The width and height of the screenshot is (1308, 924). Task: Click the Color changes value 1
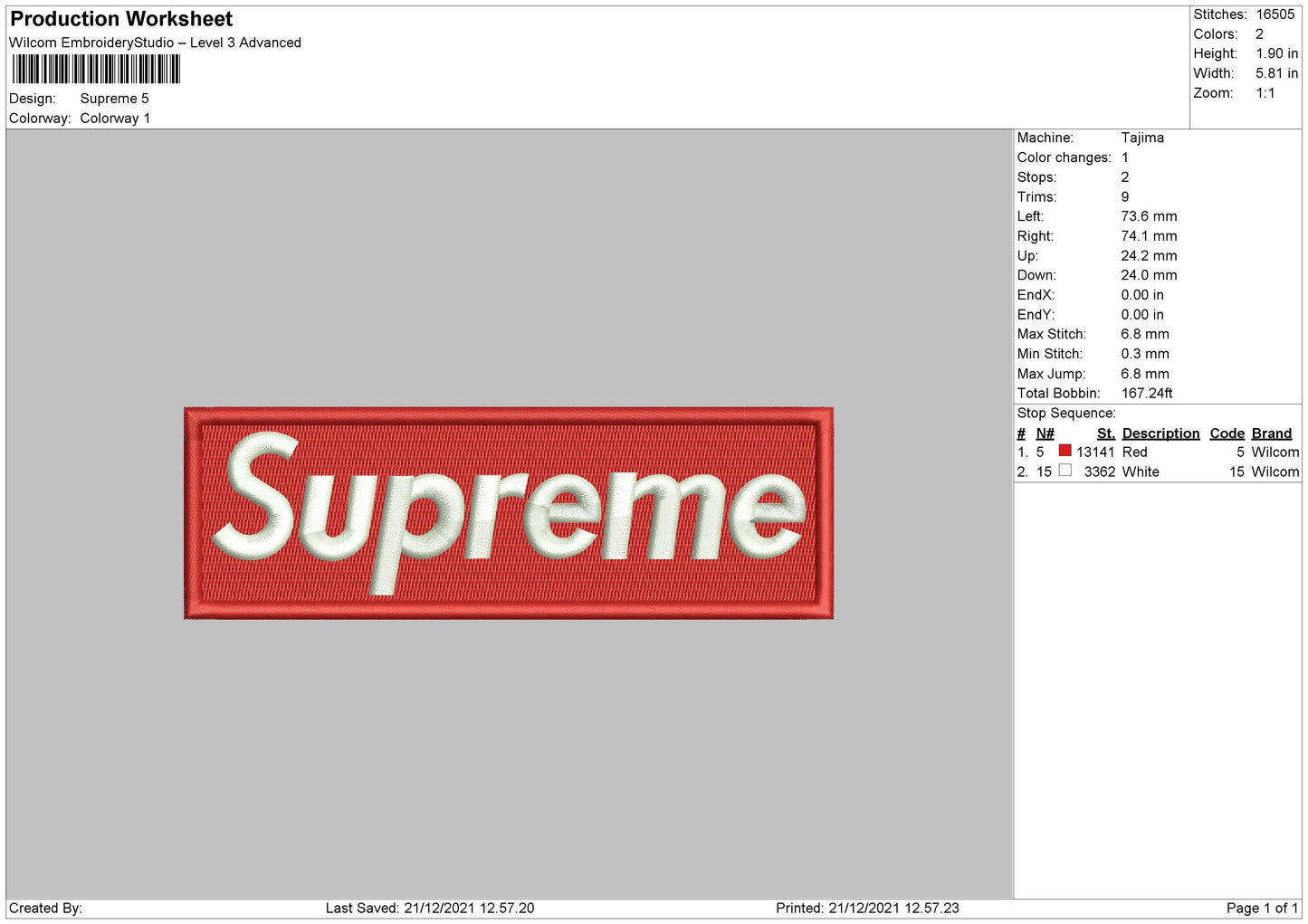click(1125, 157)
